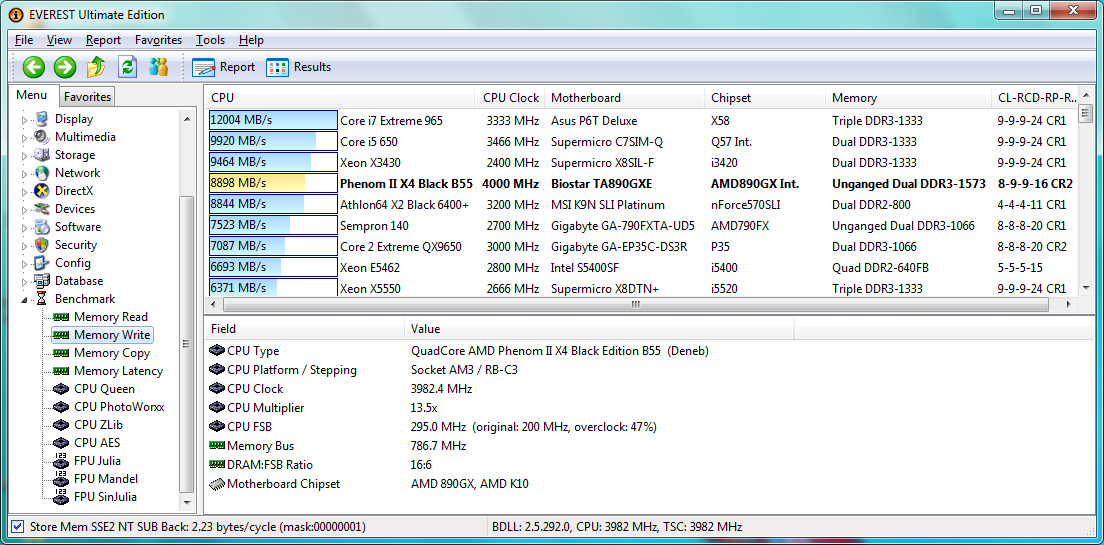Select the Benchmark hourglass icon
This screenshot has height=545, width=1104.
tap(42, 299)
